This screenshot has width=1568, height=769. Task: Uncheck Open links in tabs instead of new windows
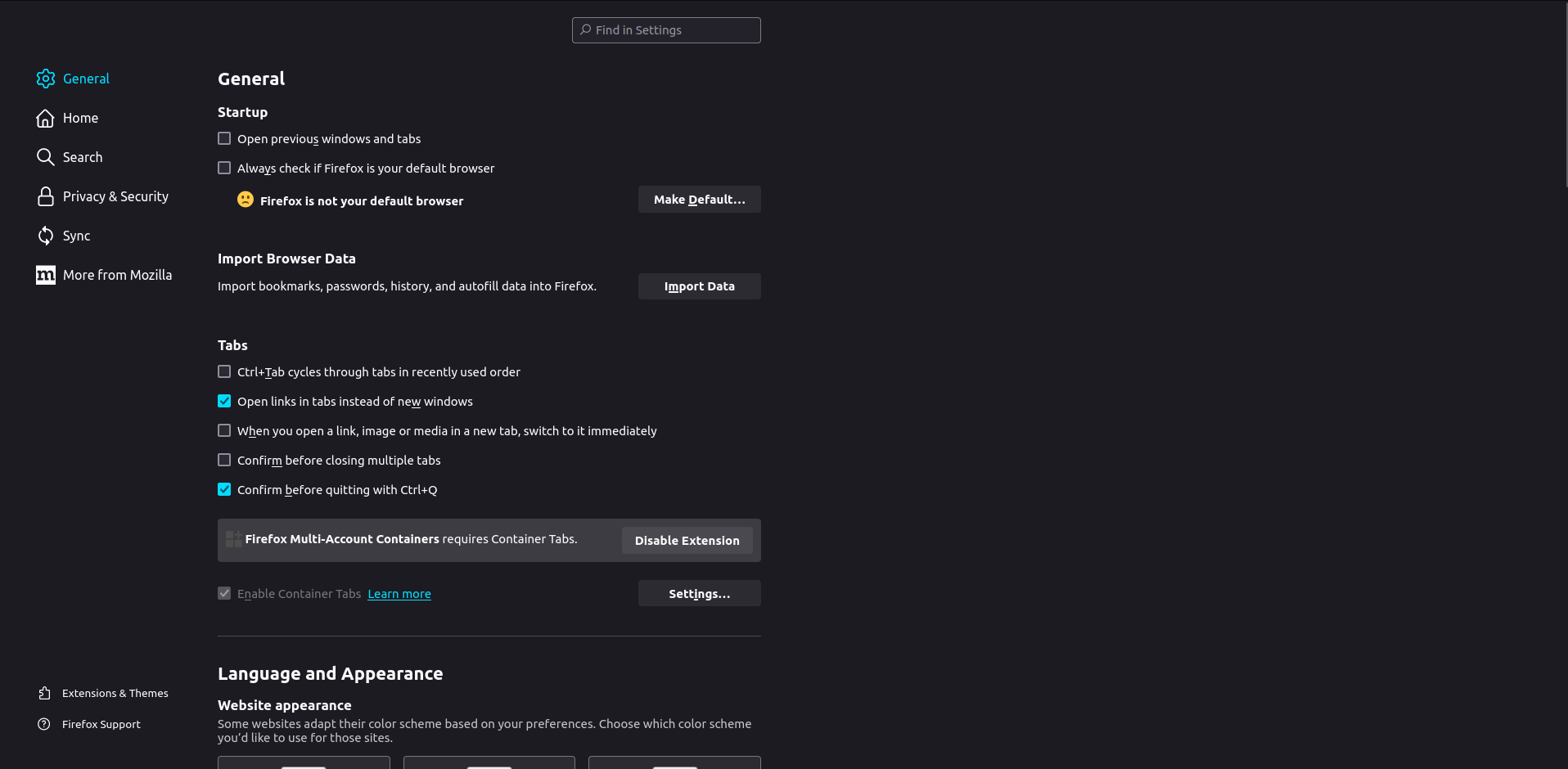224,401
